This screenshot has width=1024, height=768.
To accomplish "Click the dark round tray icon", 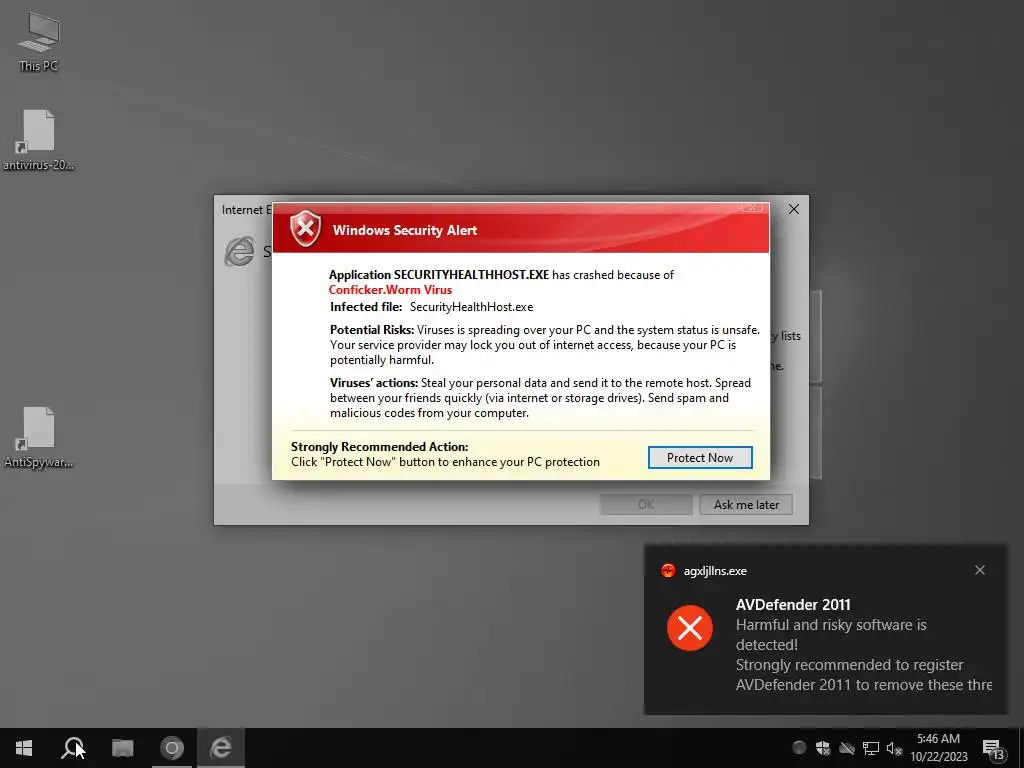I will click(799, 748).
